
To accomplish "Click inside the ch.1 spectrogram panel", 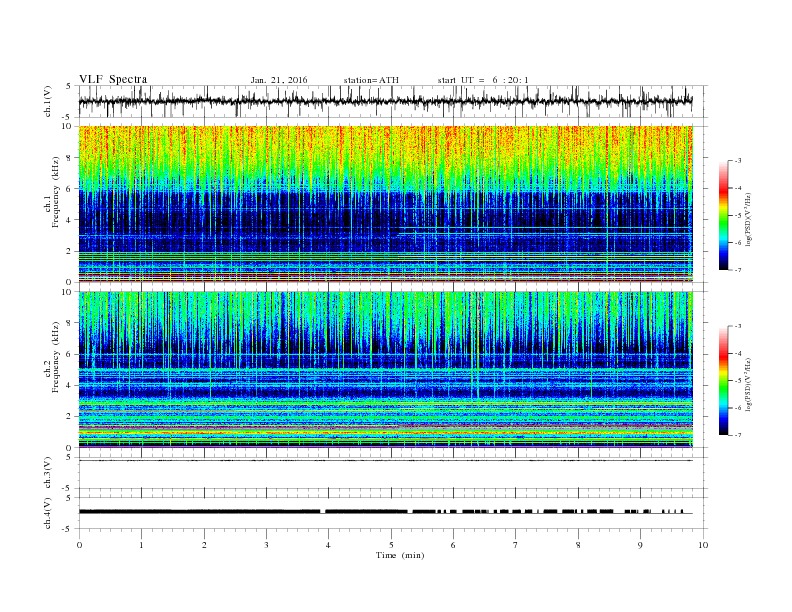I will 386,204.
